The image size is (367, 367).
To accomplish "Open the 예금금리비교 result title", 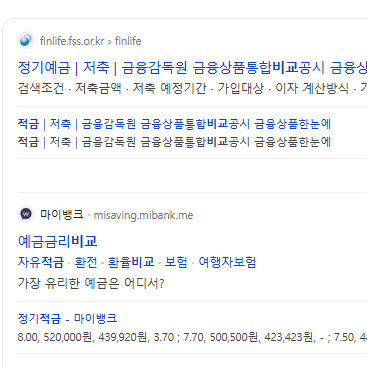I will click(57, 241).
